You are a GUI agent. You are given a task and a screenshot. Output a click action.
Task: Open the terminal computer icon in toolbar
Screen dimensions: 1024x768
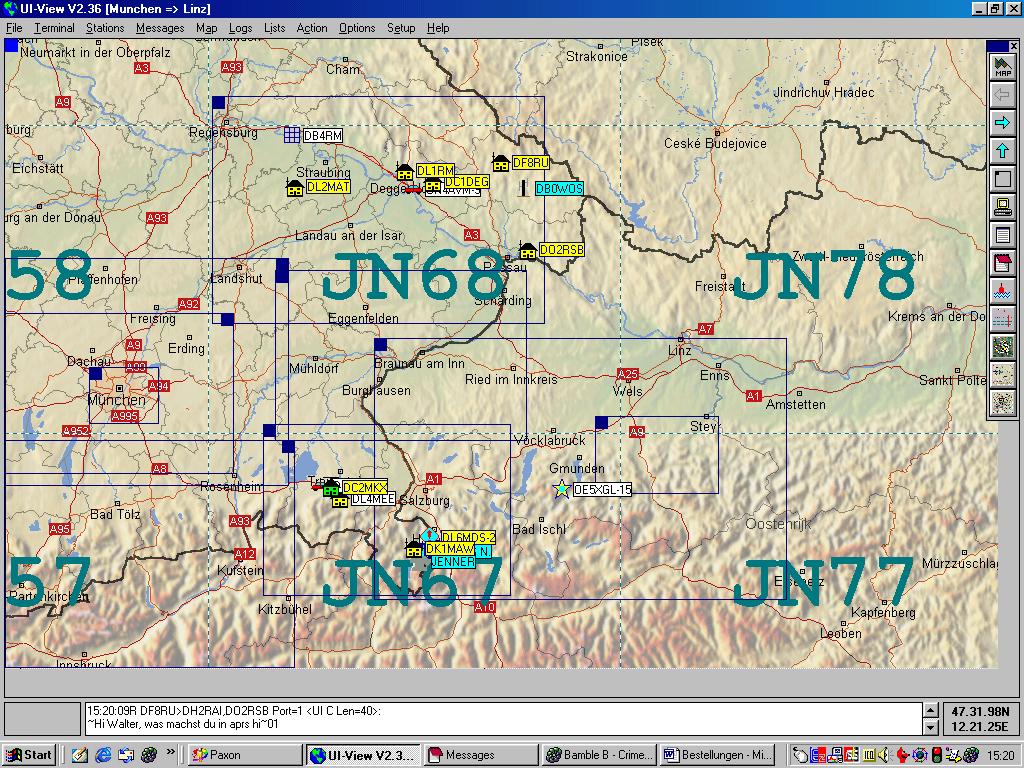pyautogui.click(x=1001, y=207)
